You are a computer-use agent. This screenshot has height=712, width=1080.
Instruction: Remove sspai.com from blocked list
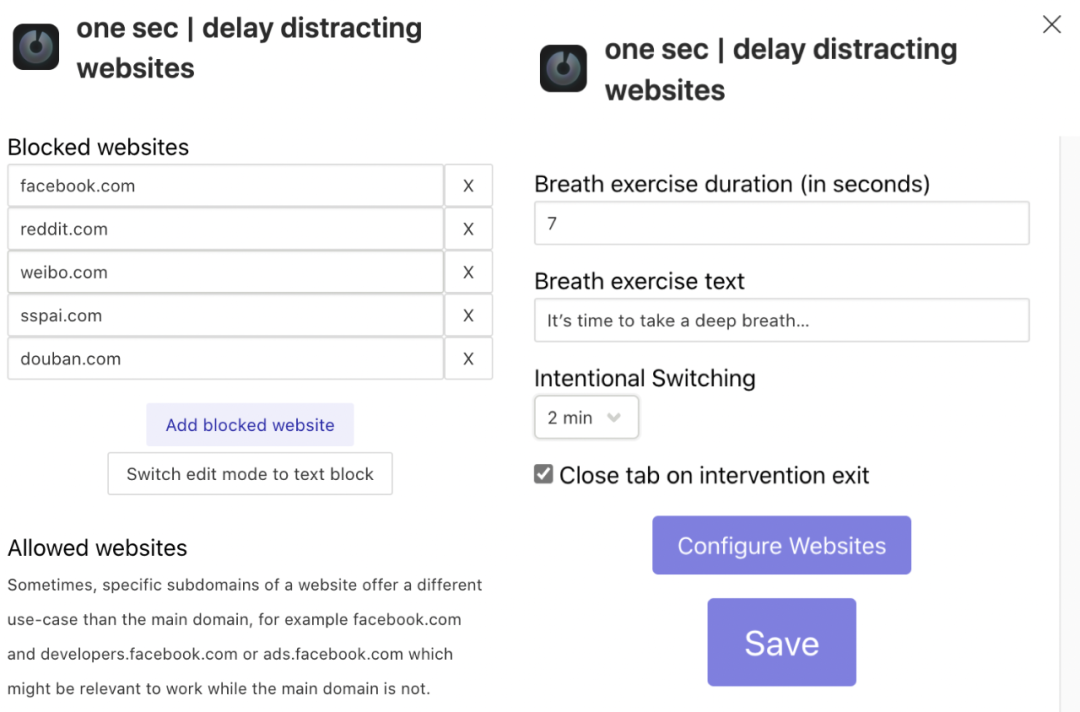[x=468, y=316]
